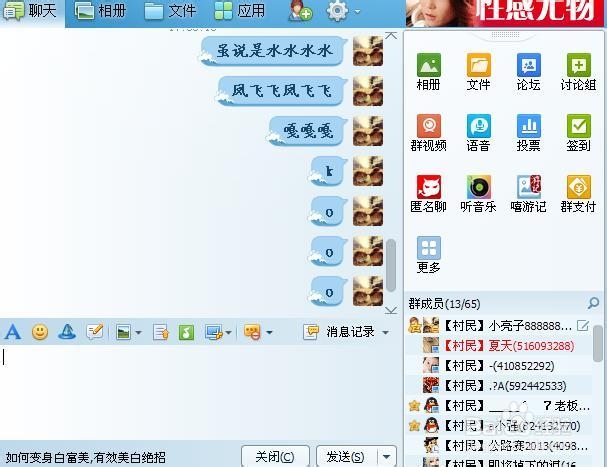
Task: Click the chat history scrollbar thumb
Action: coord(391,265)
